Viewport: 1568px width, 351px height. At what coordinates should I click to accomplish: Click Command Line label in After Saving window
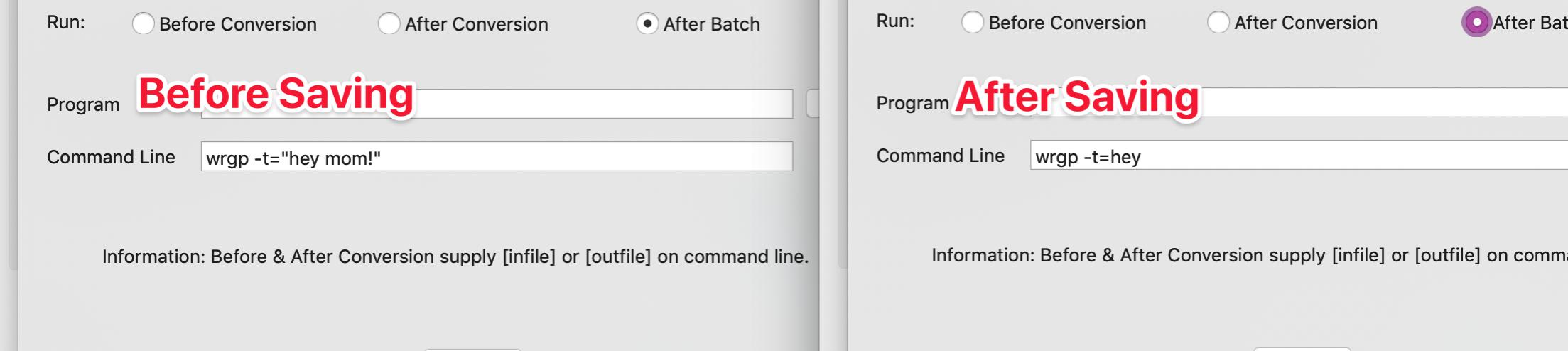click(940, 156)
